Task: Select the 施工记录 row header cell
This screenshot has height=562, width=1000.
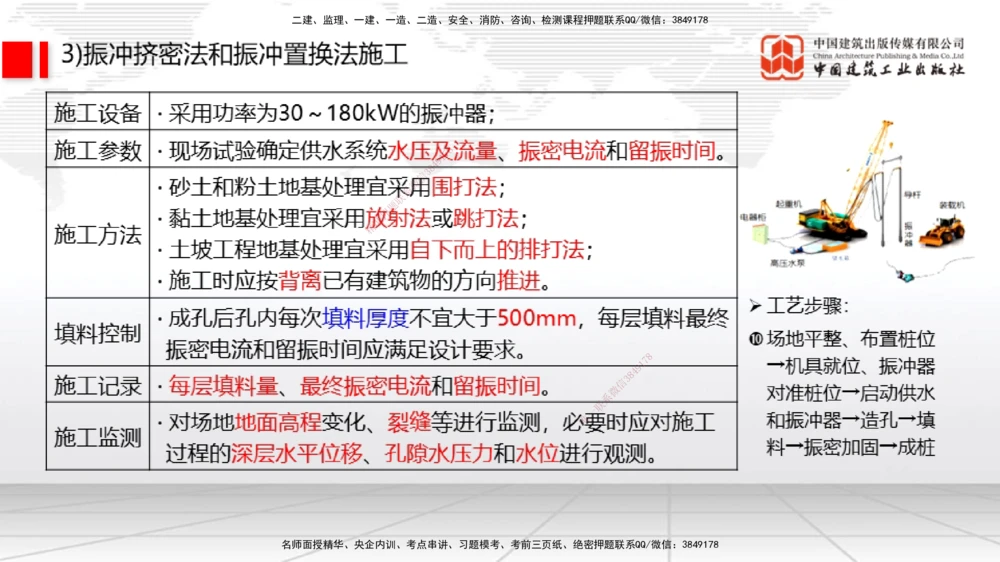Action: (97, 385)
